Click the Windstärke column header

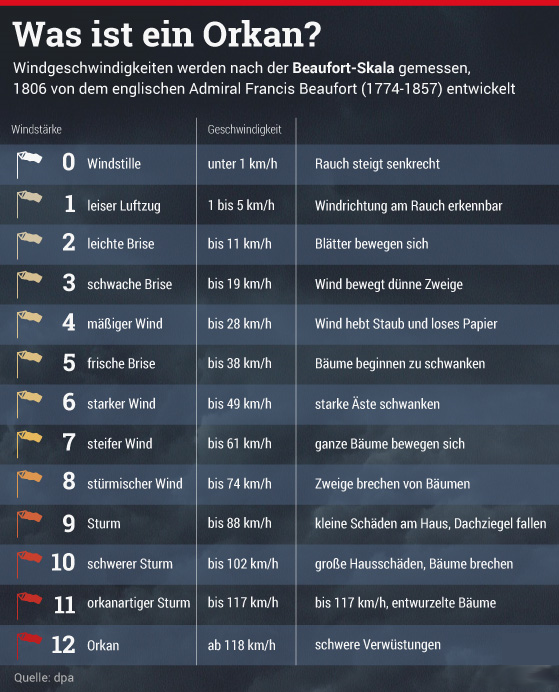pos(36,129)
